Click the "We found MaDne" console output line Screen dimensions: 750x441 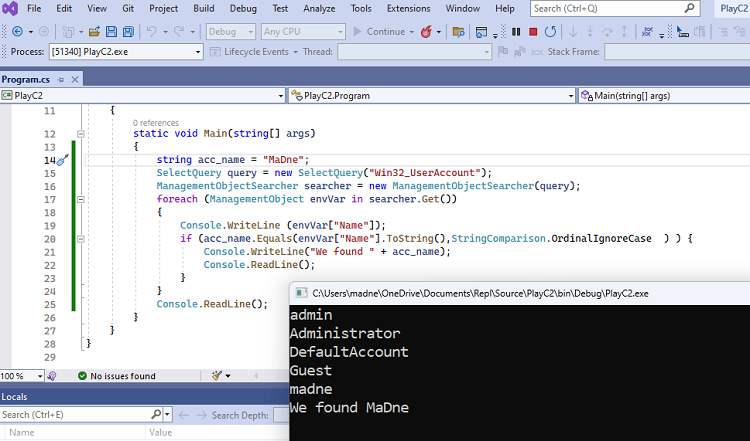click(349, 408)
